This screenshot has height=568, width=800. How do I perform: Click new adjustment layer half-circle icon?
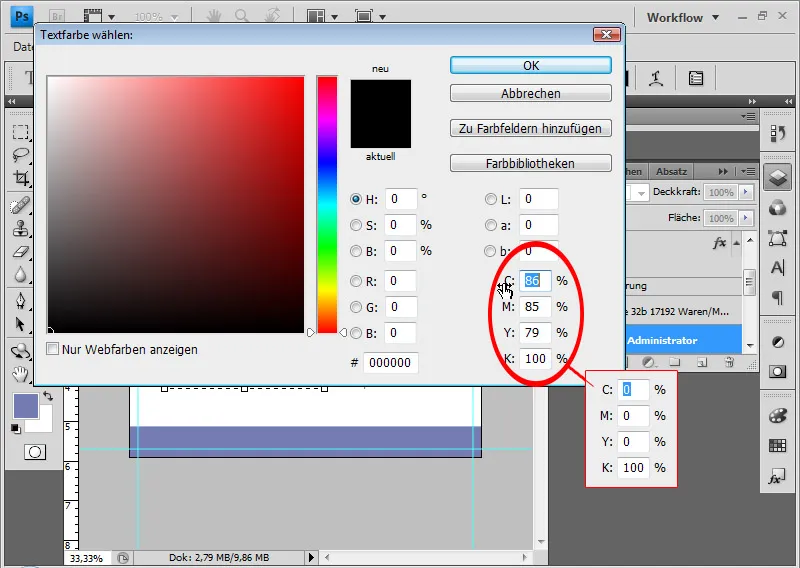click(x=648, y=362)
